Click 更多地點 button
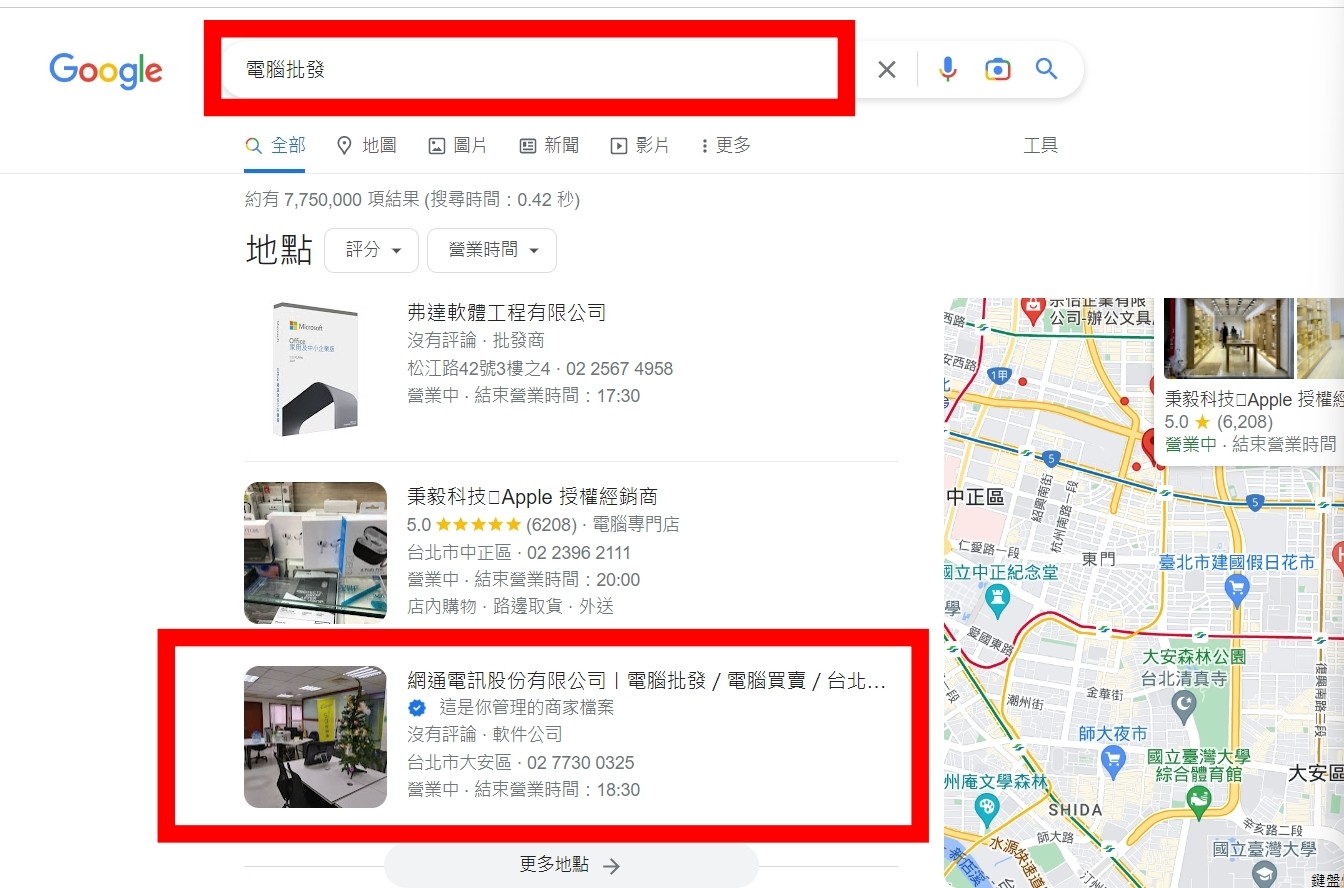The height and width of the screenshot is (888, 1344). 571,865
